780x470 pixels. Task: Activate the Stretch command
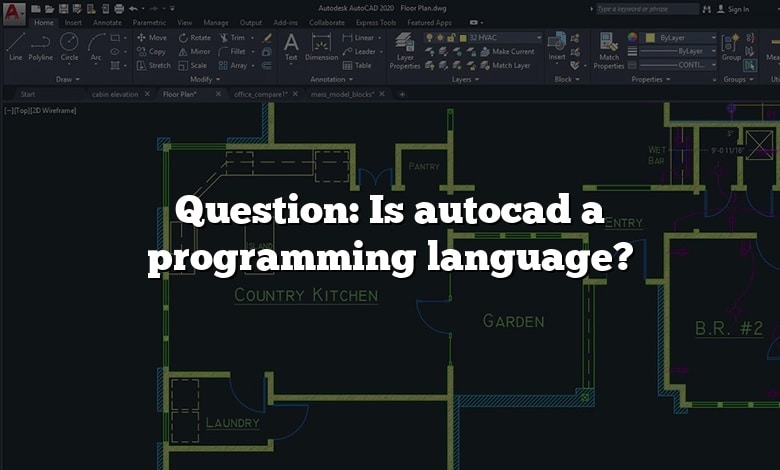tap(153, 65)
